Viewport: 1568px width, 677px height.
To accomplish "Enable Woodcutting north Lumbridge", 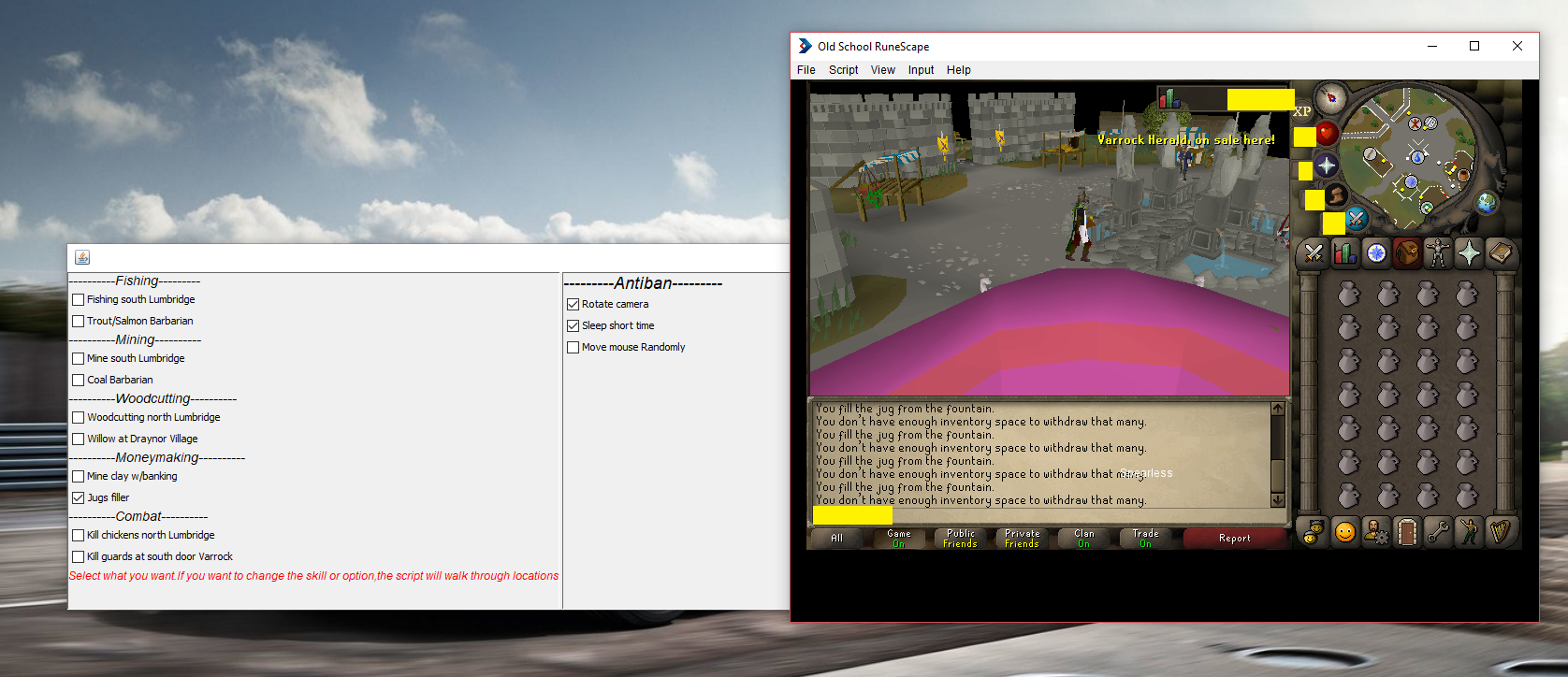I will coord(79,418).
